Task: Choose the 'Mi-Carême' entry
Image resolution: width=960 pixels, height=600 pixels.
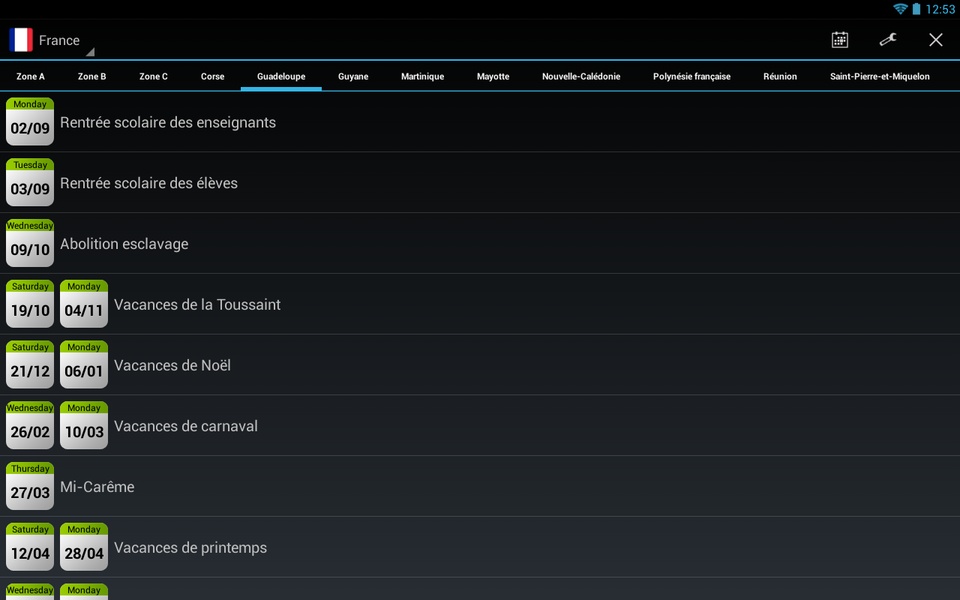Action: click(480, 486)
